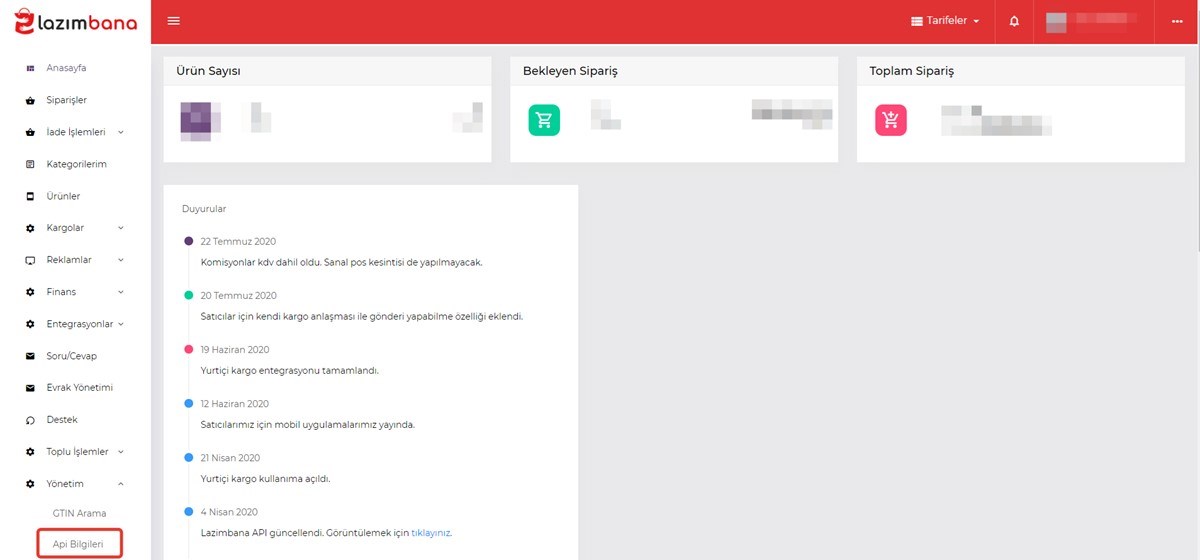
Task: Open Kargolar menu item
Action: [65, 228]
